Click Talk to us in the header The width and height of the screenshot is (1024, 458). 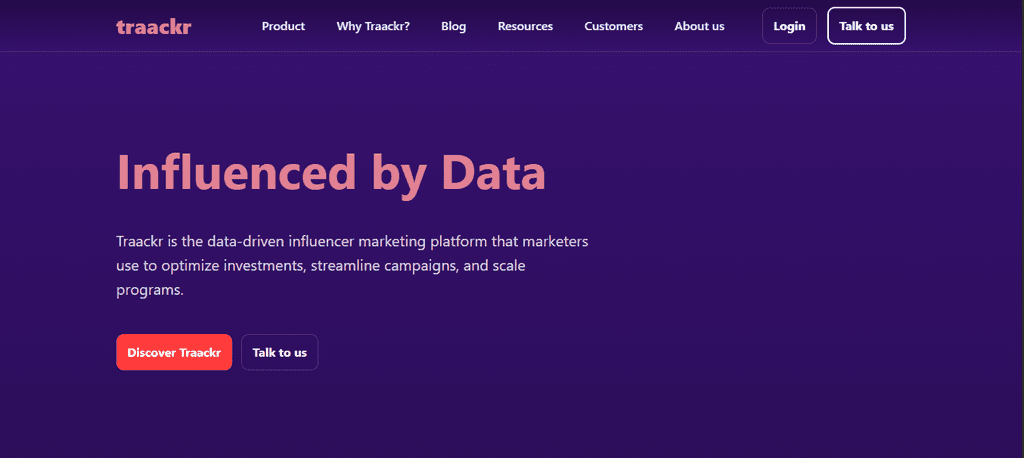tap(866, 26)
